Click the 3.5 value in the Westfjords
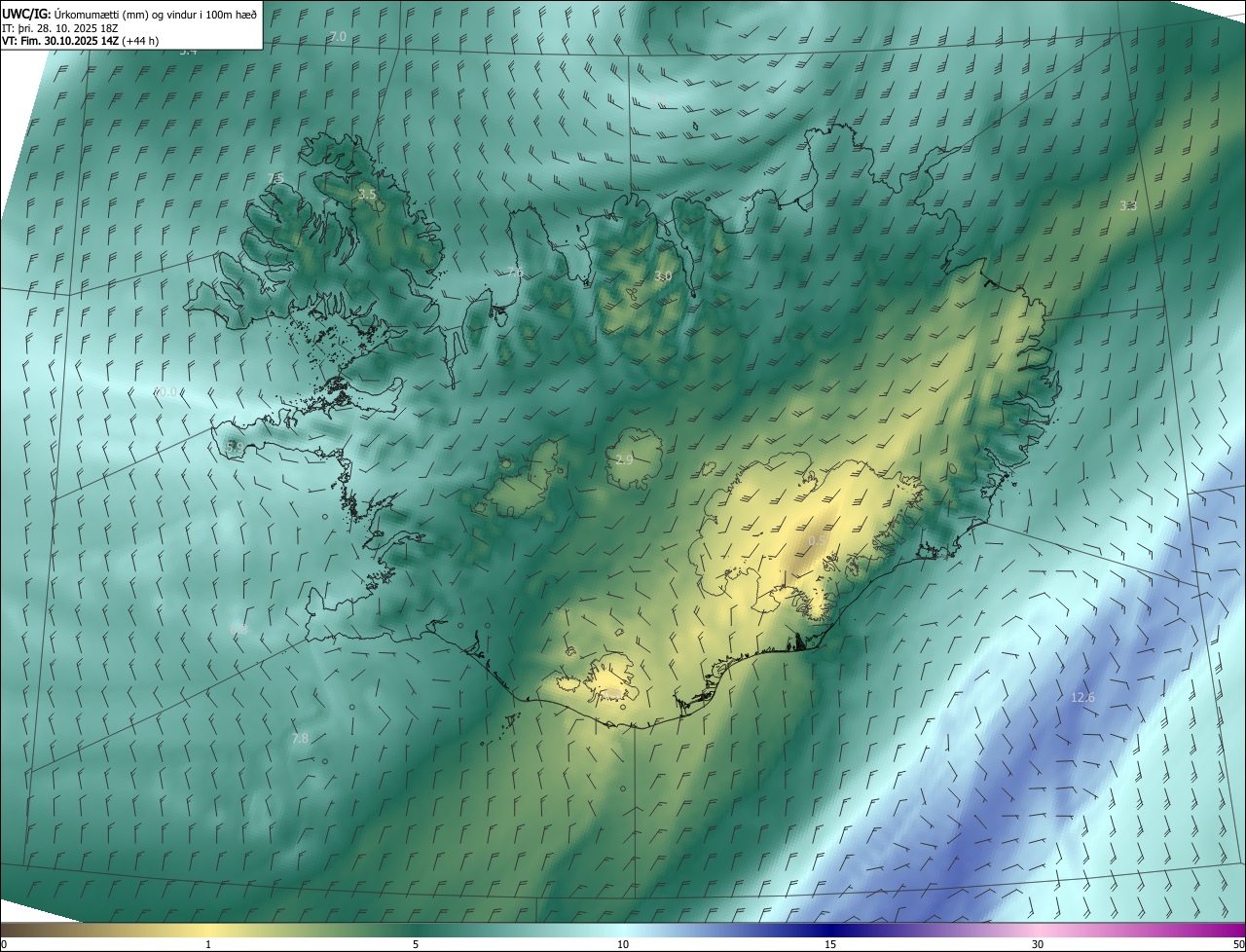Screen dimensions: 1246x952 click(367, 195)
